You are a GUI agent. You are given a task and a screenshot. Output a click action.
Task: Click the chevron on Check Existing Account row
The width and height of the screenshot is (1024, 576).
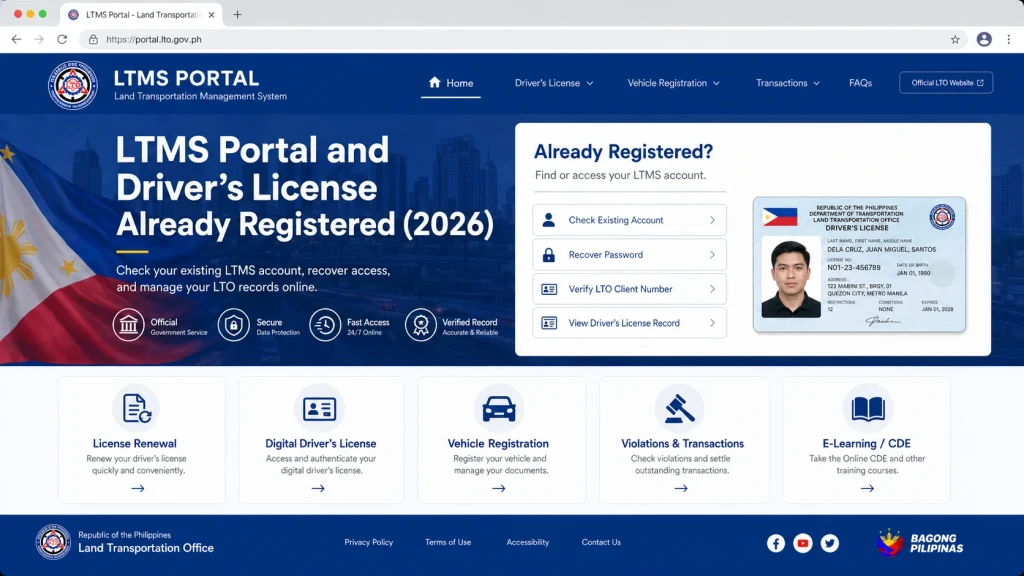pyautogui.click(x=712, y=220)
